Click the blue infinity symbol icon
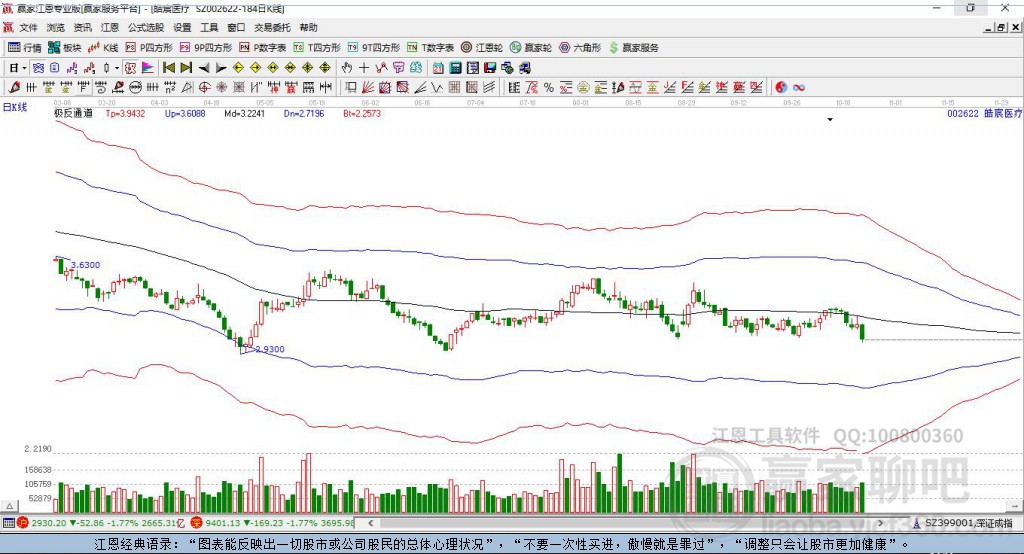 coord(799,88)
